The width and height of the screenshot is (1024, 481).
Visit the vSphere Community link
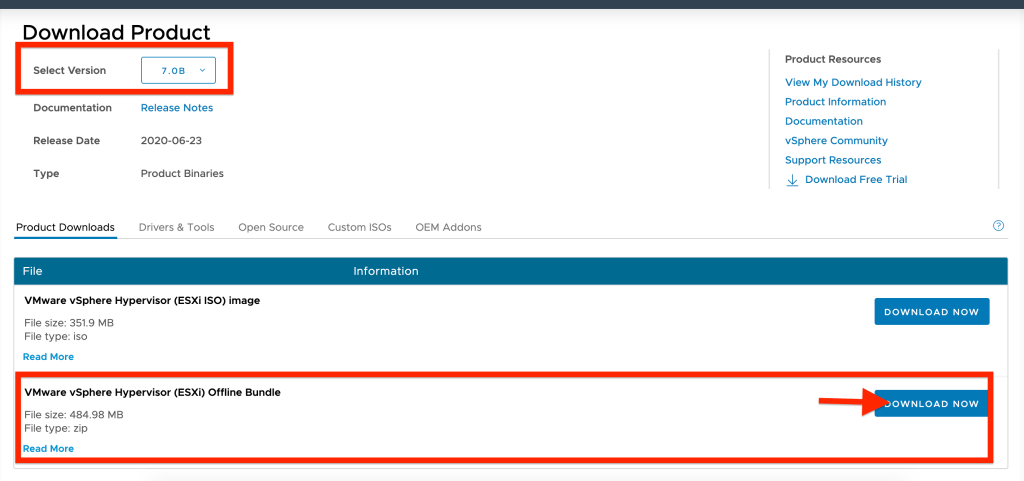(x=836, y=141)
